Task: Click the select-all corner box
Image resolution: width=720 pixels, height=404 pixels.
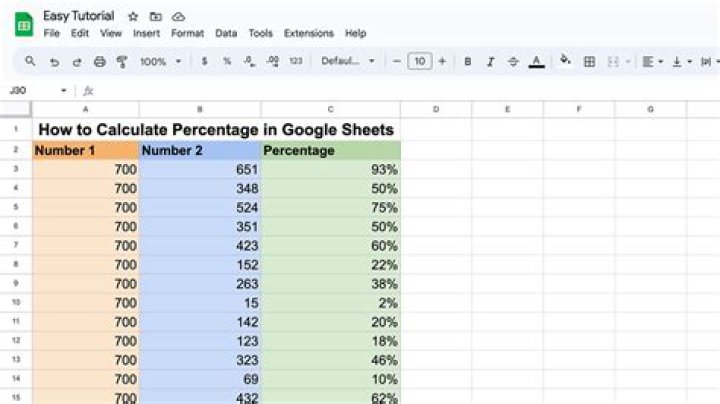Action: point(16,109)
